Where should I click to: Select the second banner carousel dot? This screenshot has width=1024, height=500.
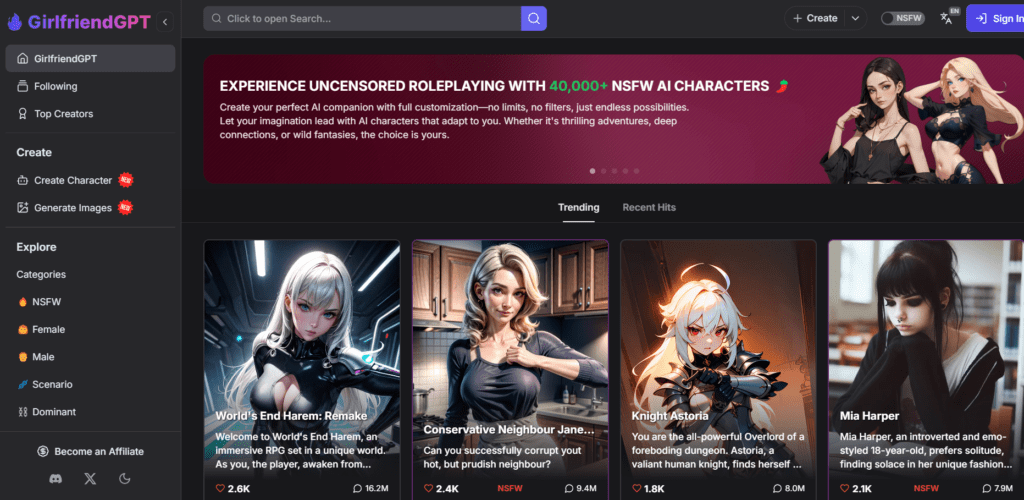pos(603,171)
